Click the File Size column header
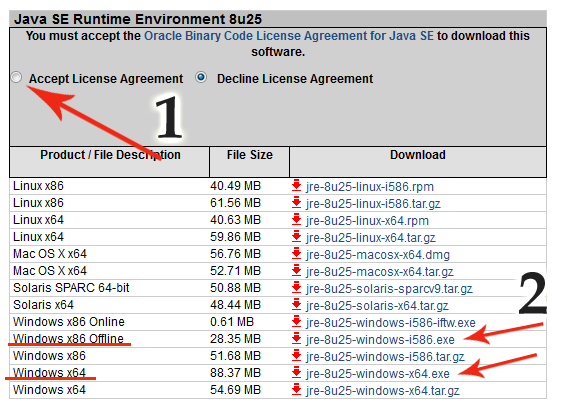The height and width of the screenshot is (413, 562). (249, 162)
